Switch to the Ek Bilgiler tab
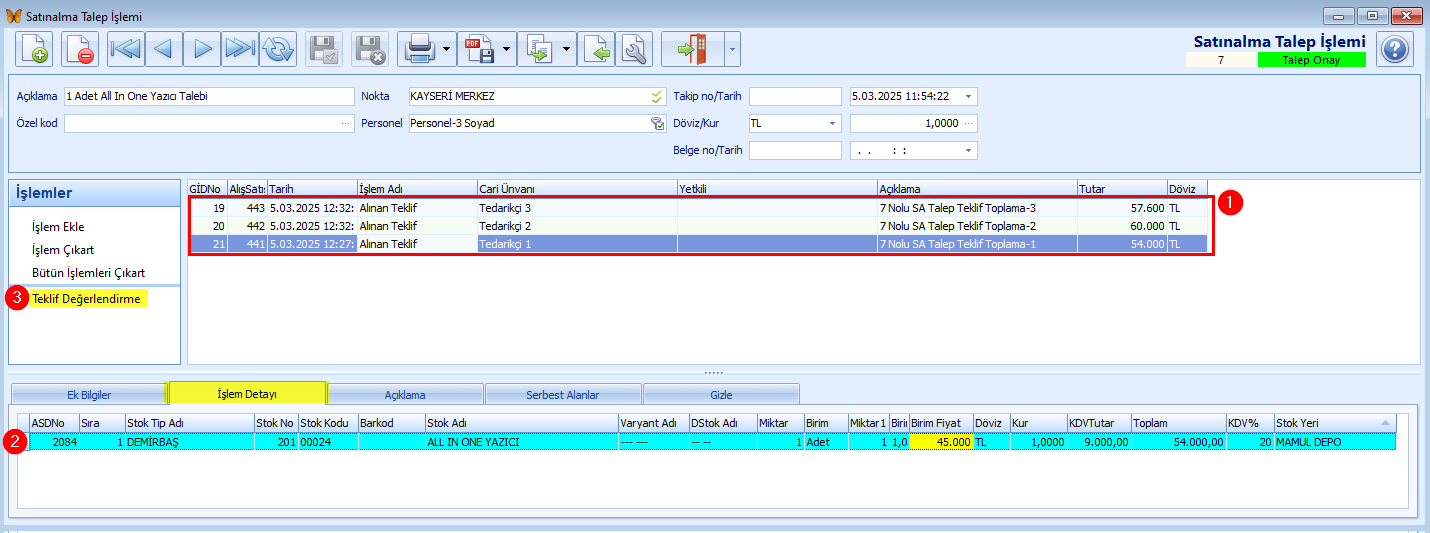The height and width of the screenshot is (533, 1430). click(89, 394)
